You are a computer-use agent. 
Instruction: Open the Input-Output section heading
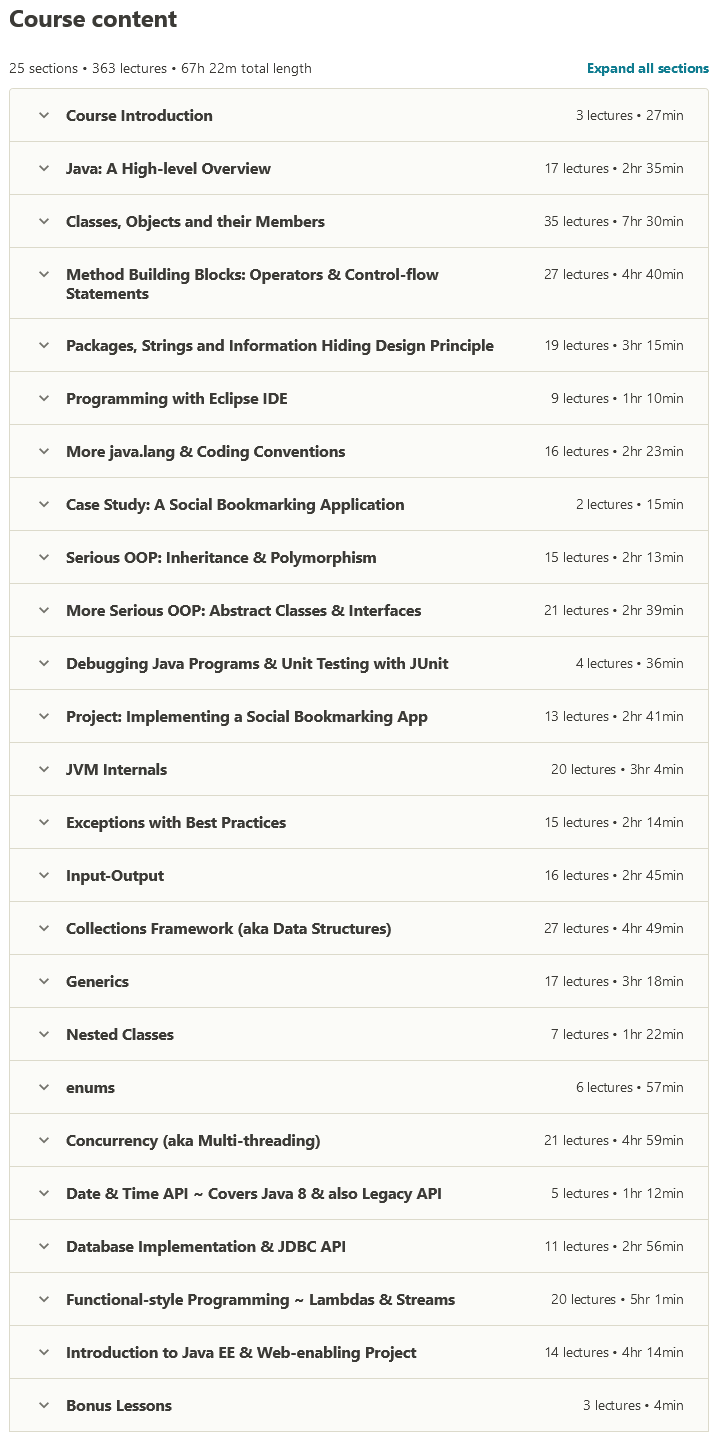115,876
